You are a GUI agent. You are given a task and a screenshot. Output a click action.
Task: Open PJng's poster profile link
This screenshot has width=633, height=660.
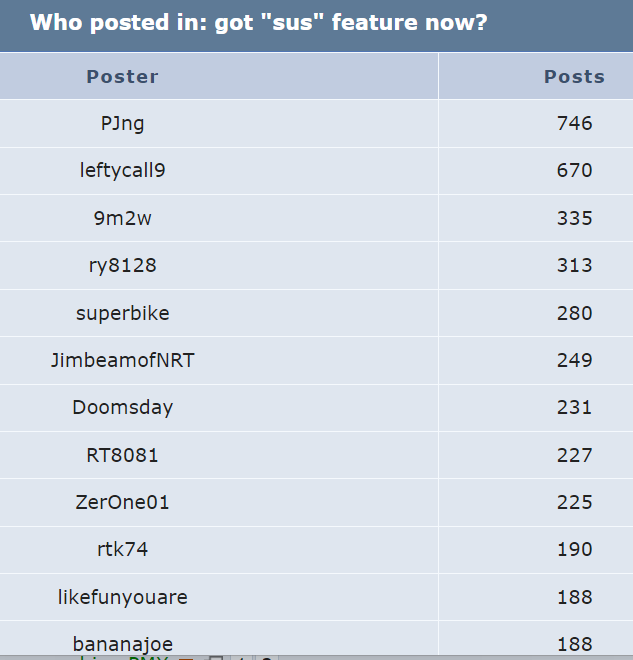pyautogui.click(x=122, y=124)
